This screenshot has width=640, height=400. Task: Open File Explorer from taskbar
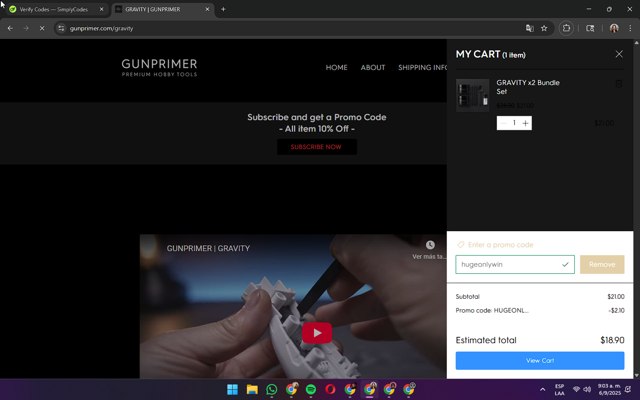252,389
